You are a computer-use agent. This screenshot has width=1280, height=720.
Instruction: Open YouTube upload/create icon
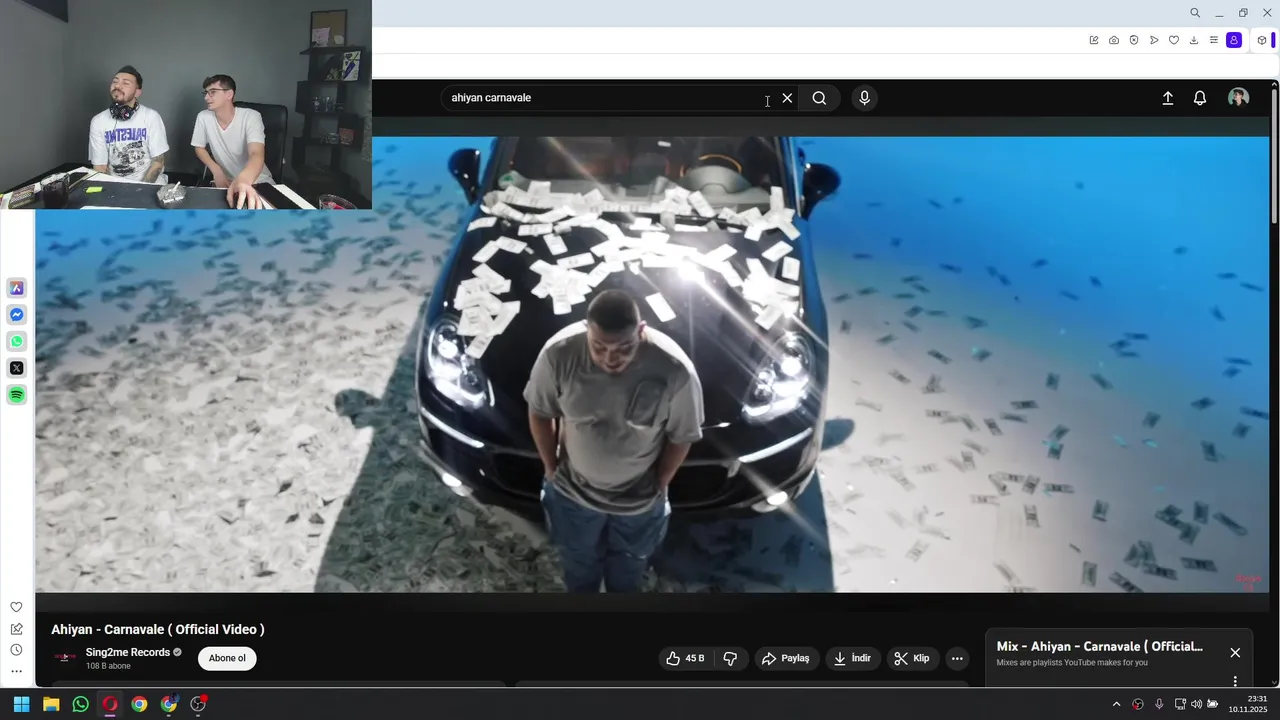point(1167,98)
